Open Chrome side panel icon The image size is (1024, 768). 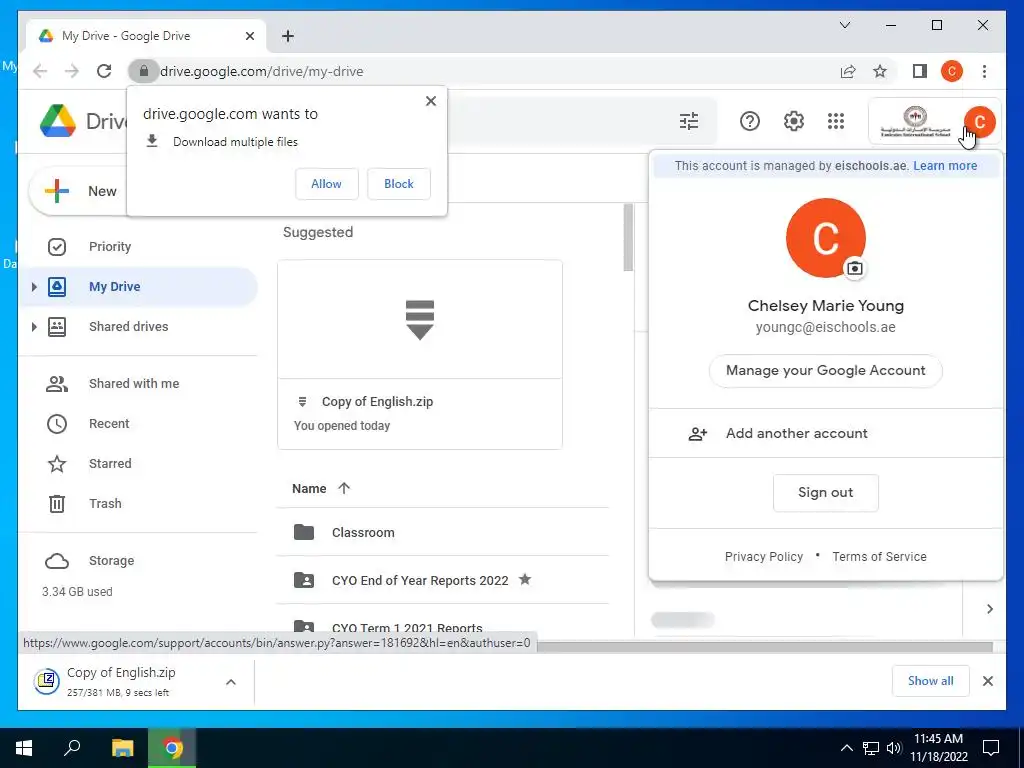[x=920, y=71]
